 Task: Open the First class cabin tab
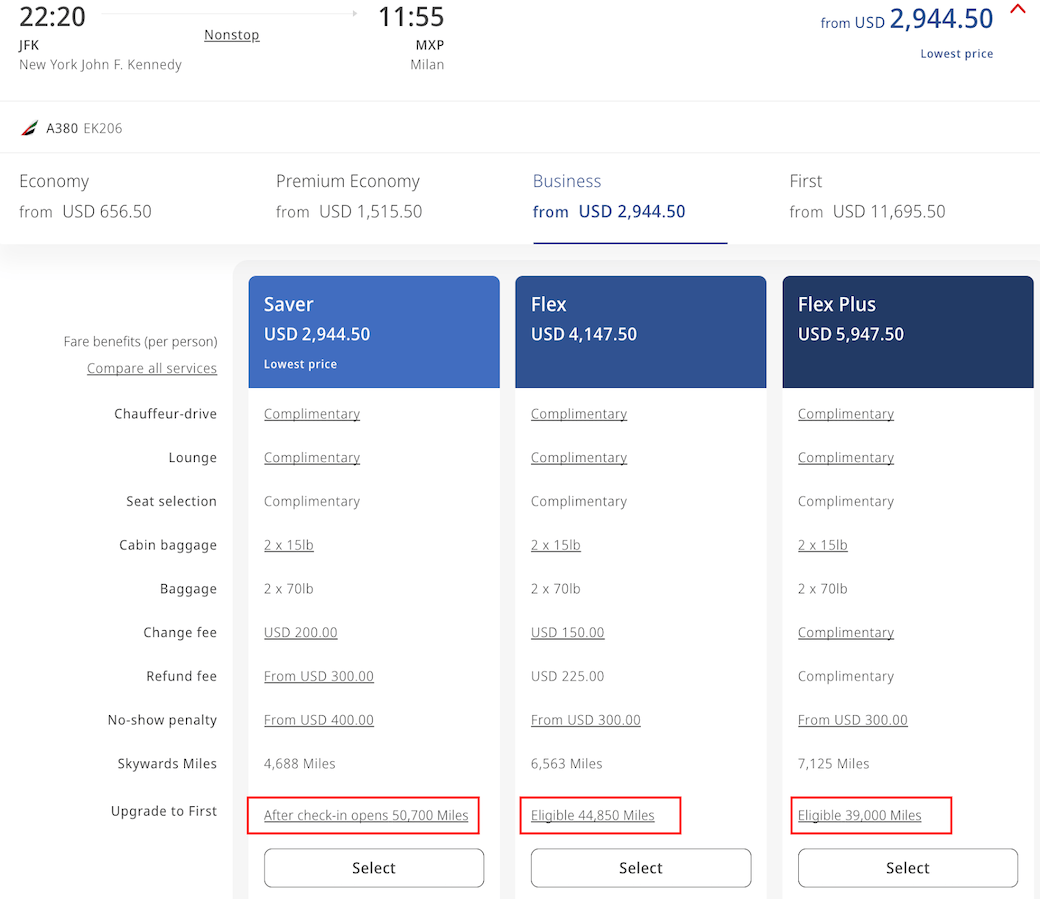(866, 196)
